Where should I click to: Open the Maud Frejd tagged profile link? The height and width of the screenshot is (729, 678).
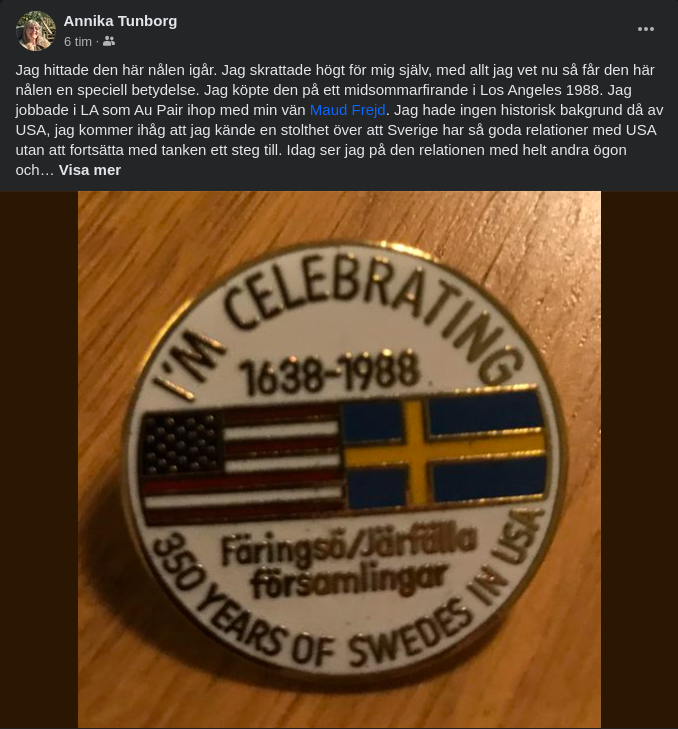[x=347, y=110]
